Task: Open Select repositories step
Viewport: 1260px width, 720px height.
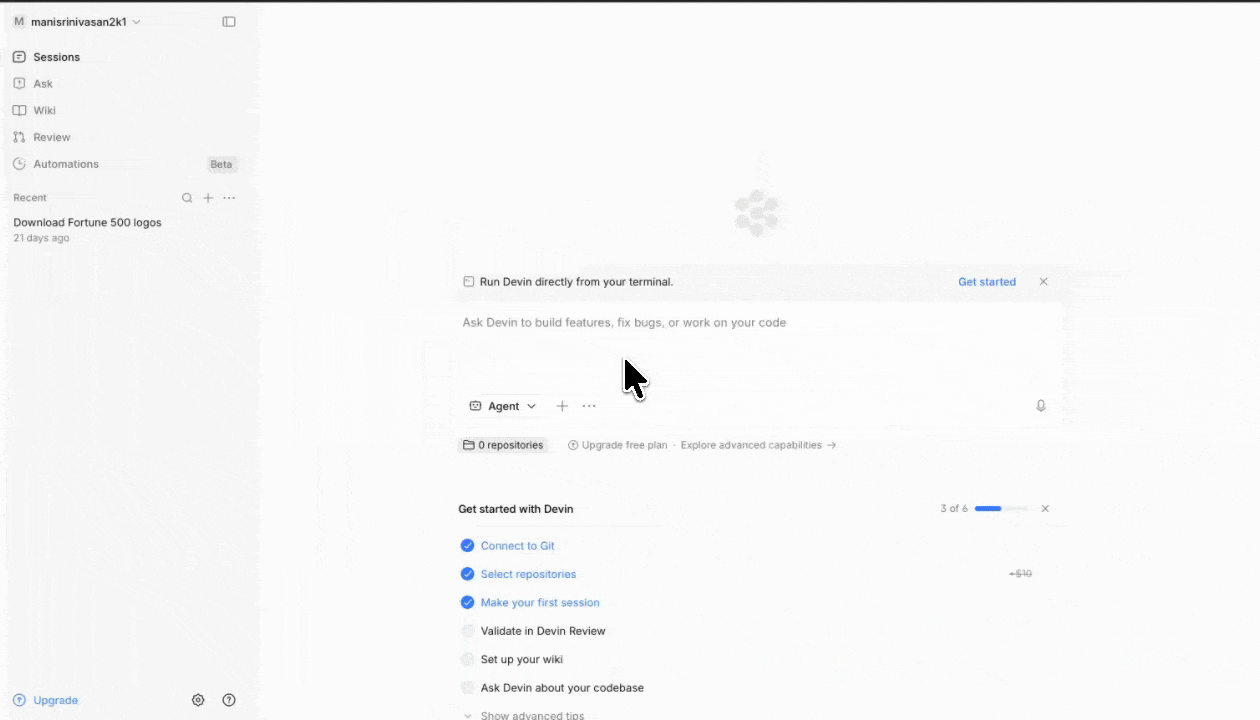Action: click(528, 574)
